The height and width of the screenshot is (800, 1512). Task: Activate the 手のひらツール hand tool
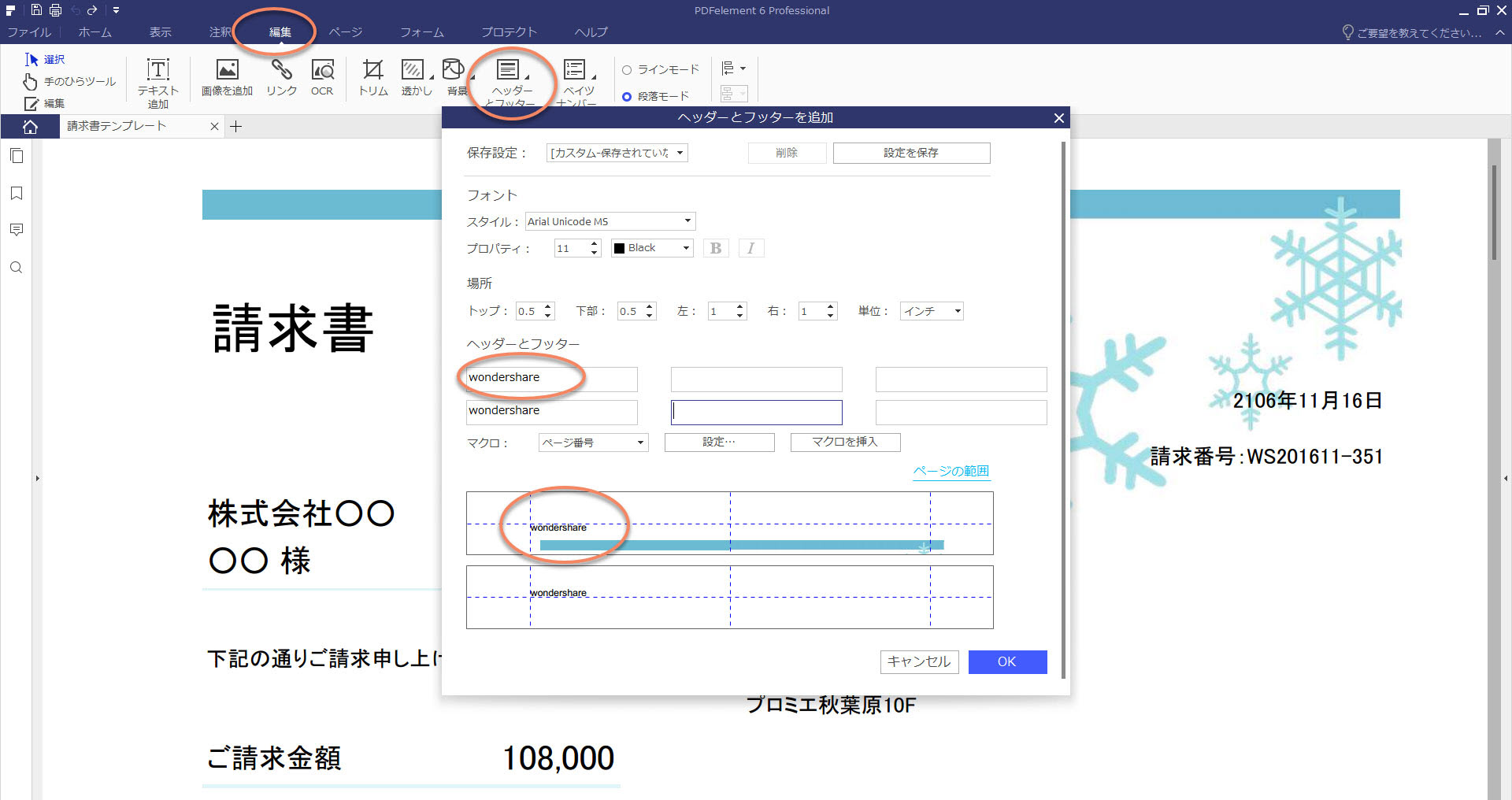pyautogui.click(x=69, y=81)
